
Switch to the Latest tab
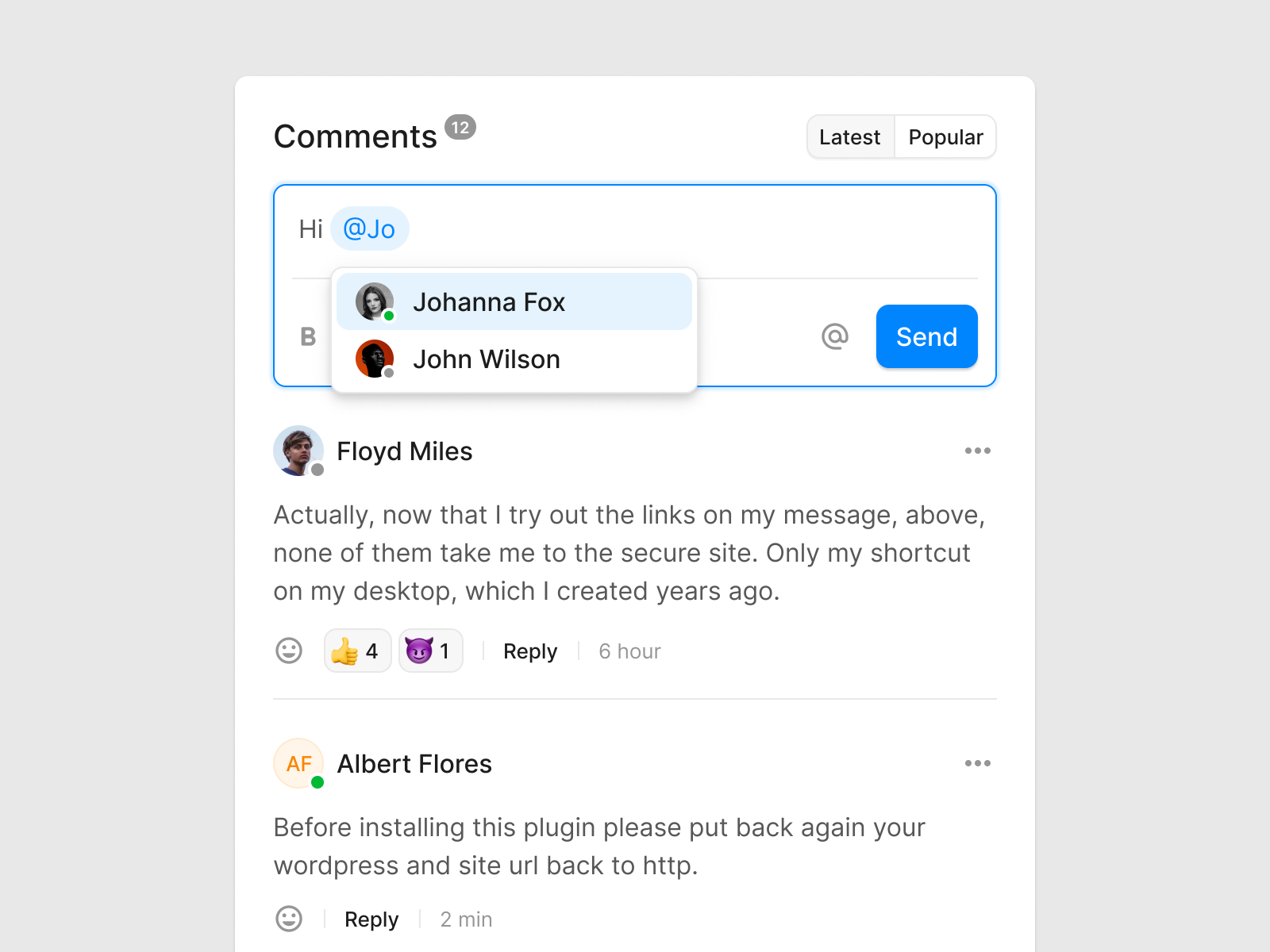tap(850, 136)
